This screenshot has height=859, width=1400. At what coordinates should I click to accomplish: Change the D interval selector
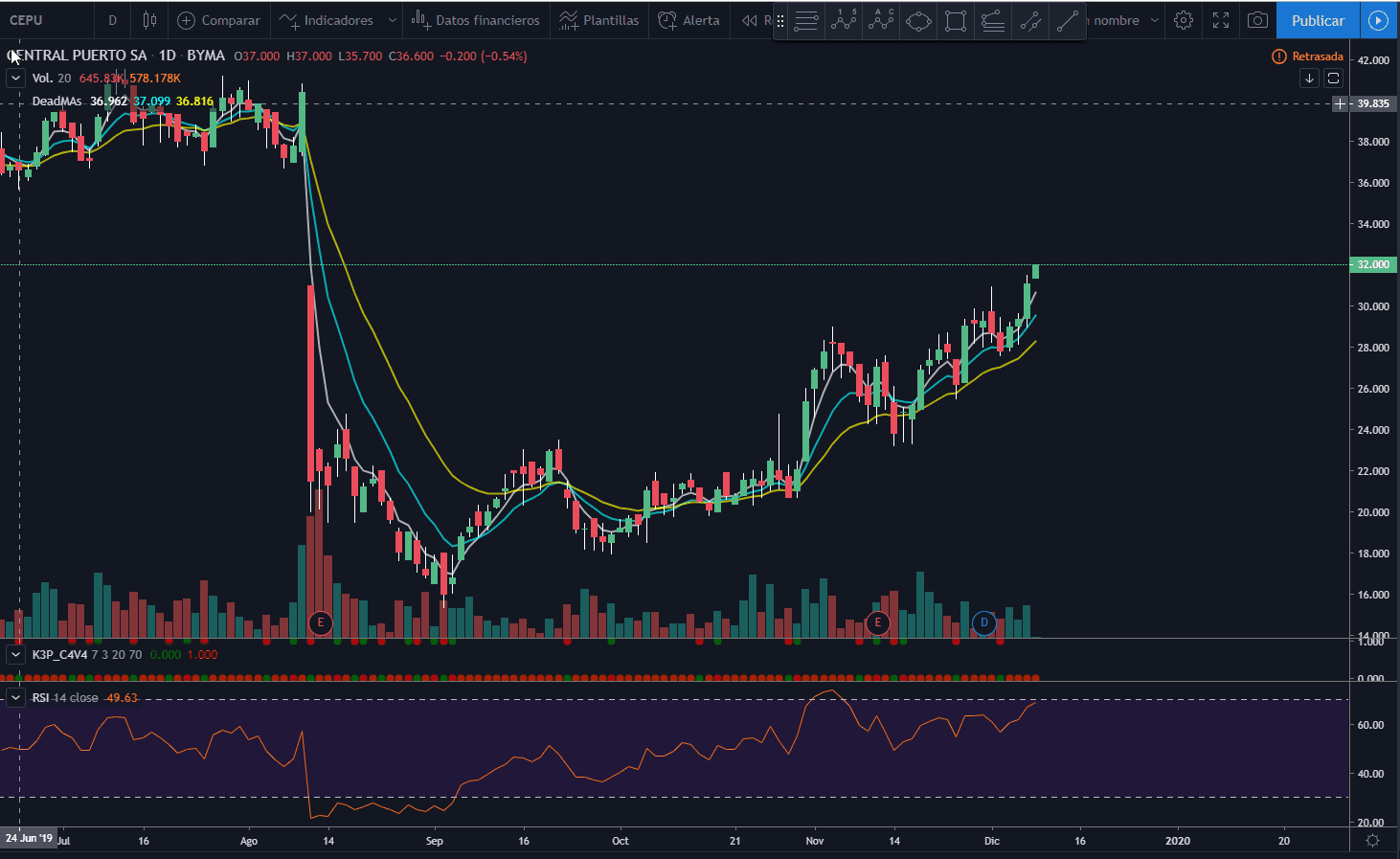tap(113, 20)
